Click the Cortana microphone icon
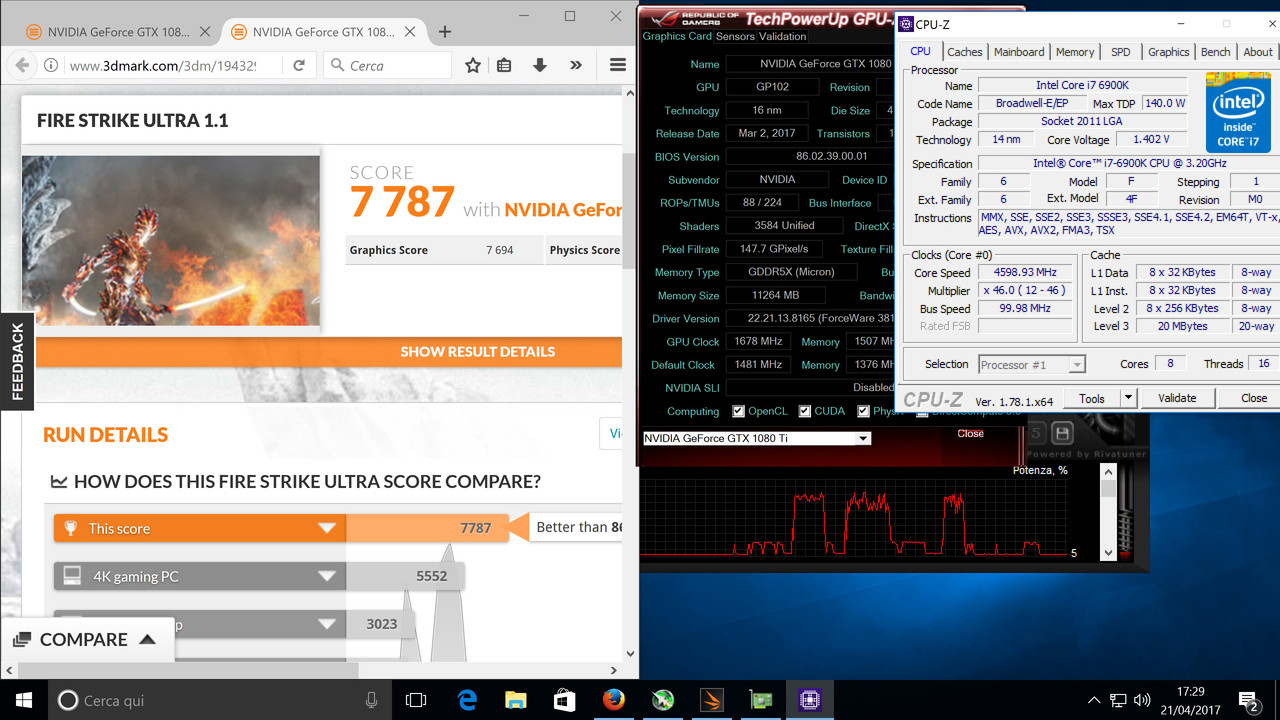This screenshot has height=720, width=1280. click(371, 701)
